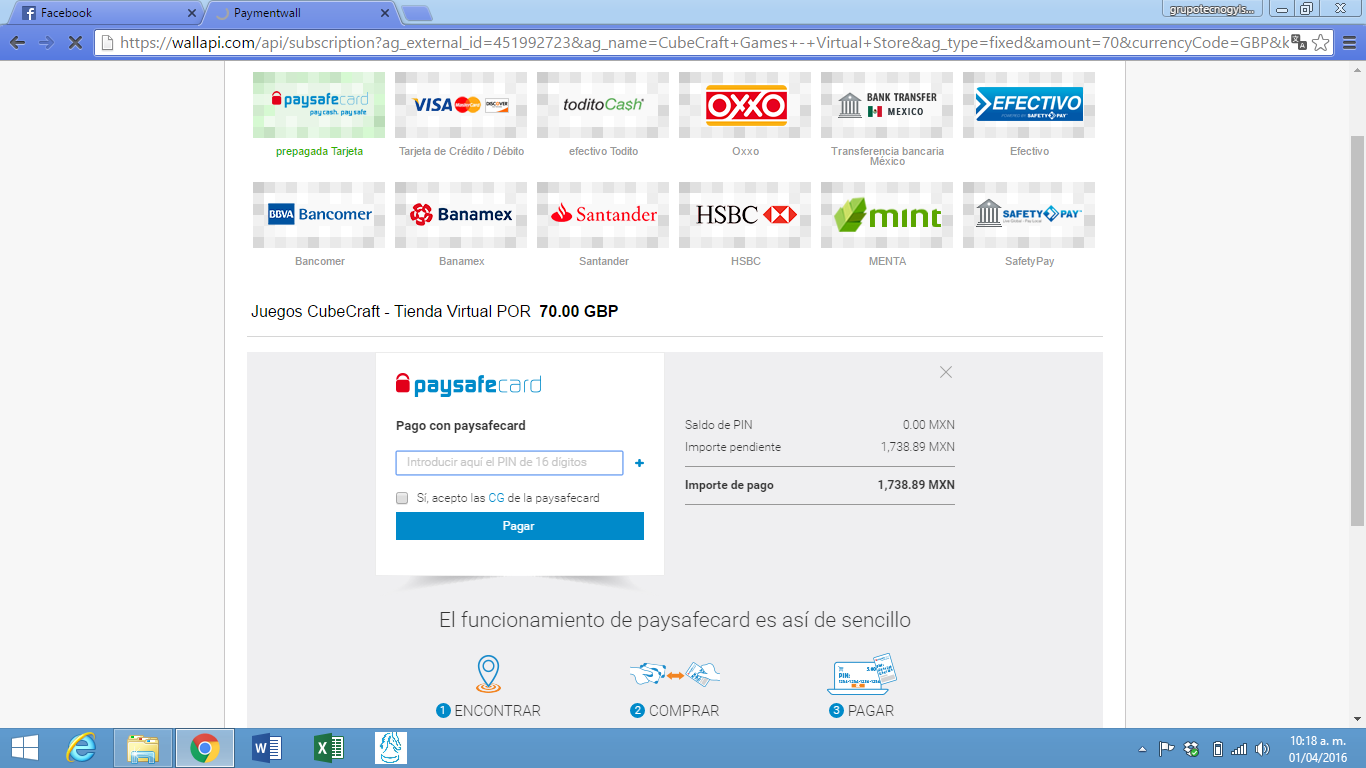The image size is (1366, 768).
Task: Go forward in browser history
Action: (x=46, y=43)
